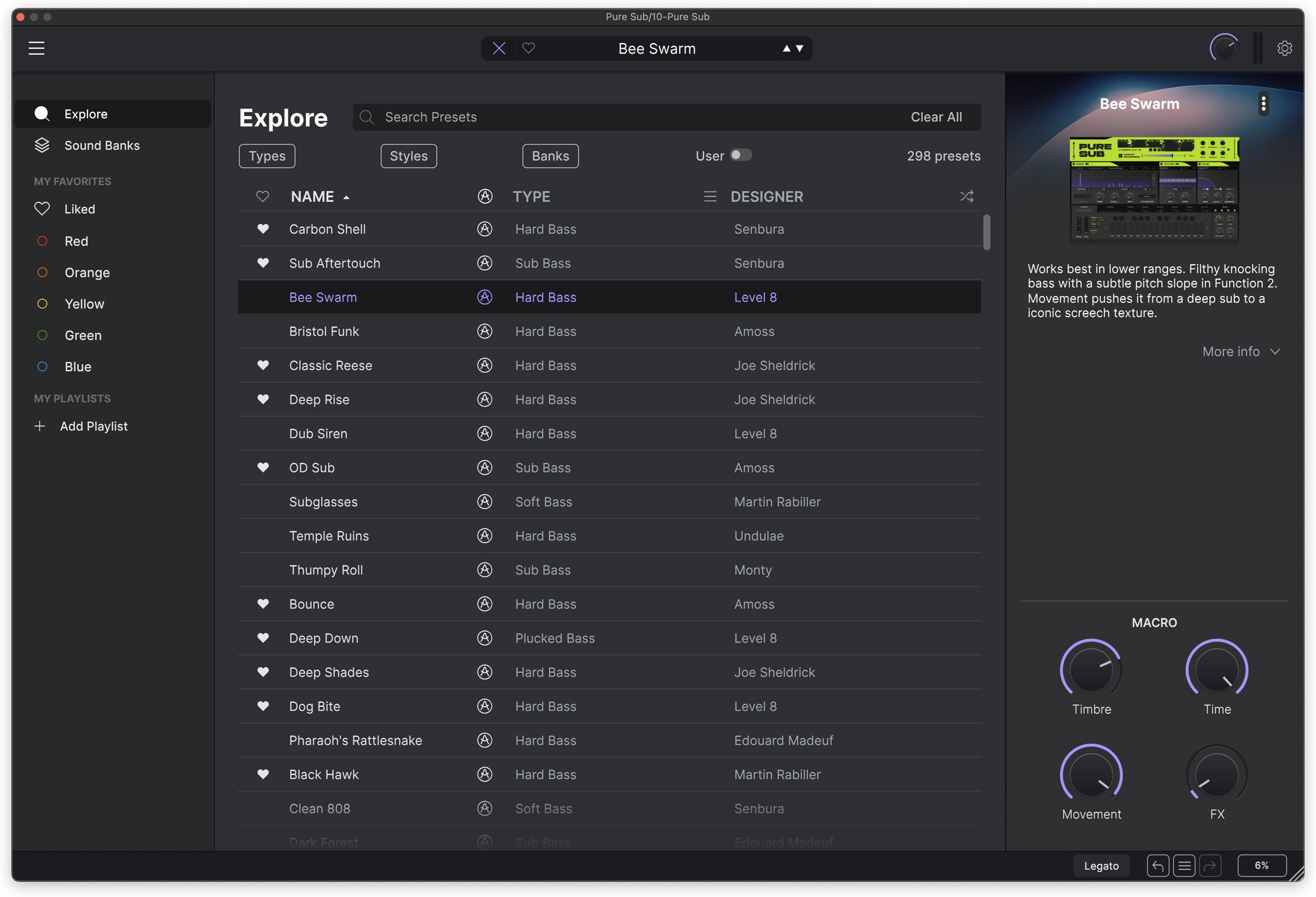Unlike the Carbon Shell preset heart

pos(263,229)
